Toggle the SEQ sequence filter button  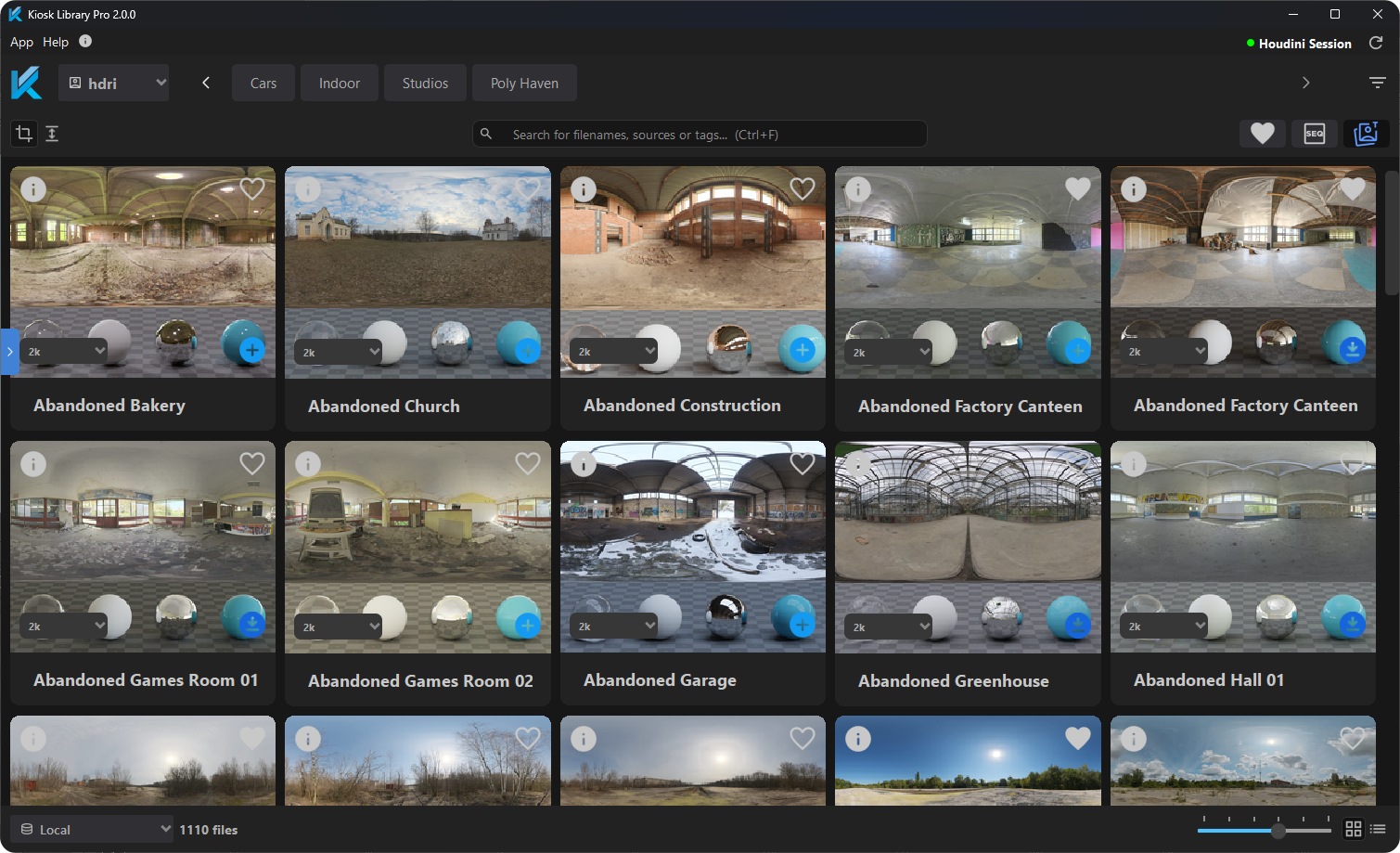[x=1314, y=134]
